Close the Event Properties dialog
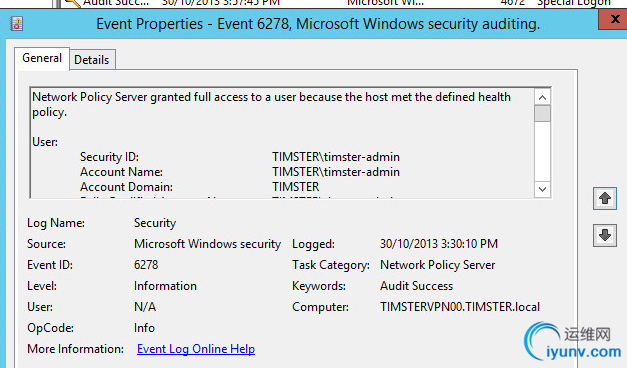This screenshot has height=368, width=627. pyautogui.click(x=615, y=19)
